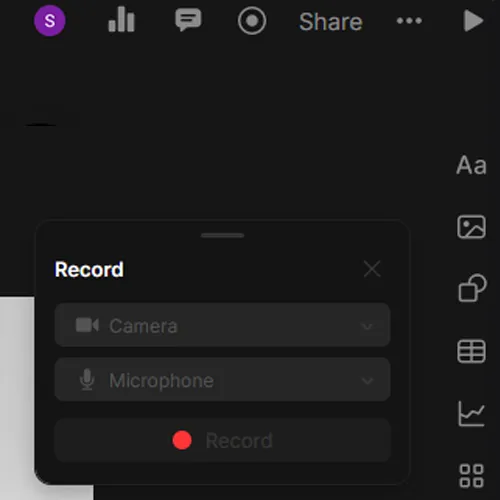
Task: Expand the Camera dropdown
Action: pos(222,325)
